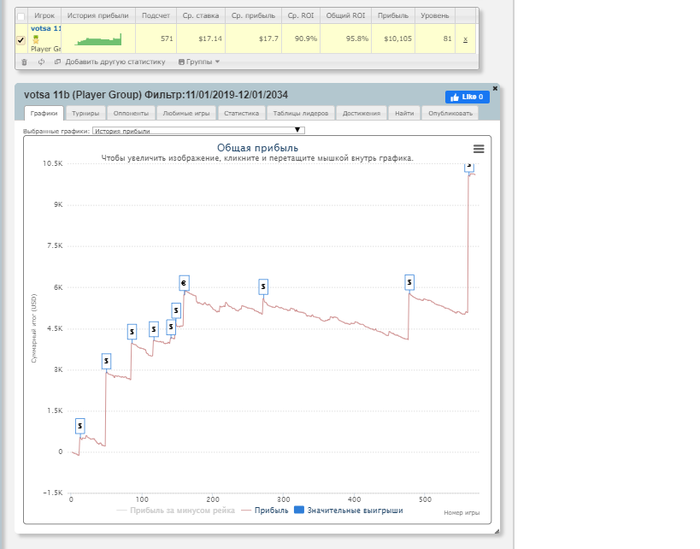The width and height of the screenshot is (700, 549).
Task: Click the votsa 11 player link
Action: click(x=46, y=29)
